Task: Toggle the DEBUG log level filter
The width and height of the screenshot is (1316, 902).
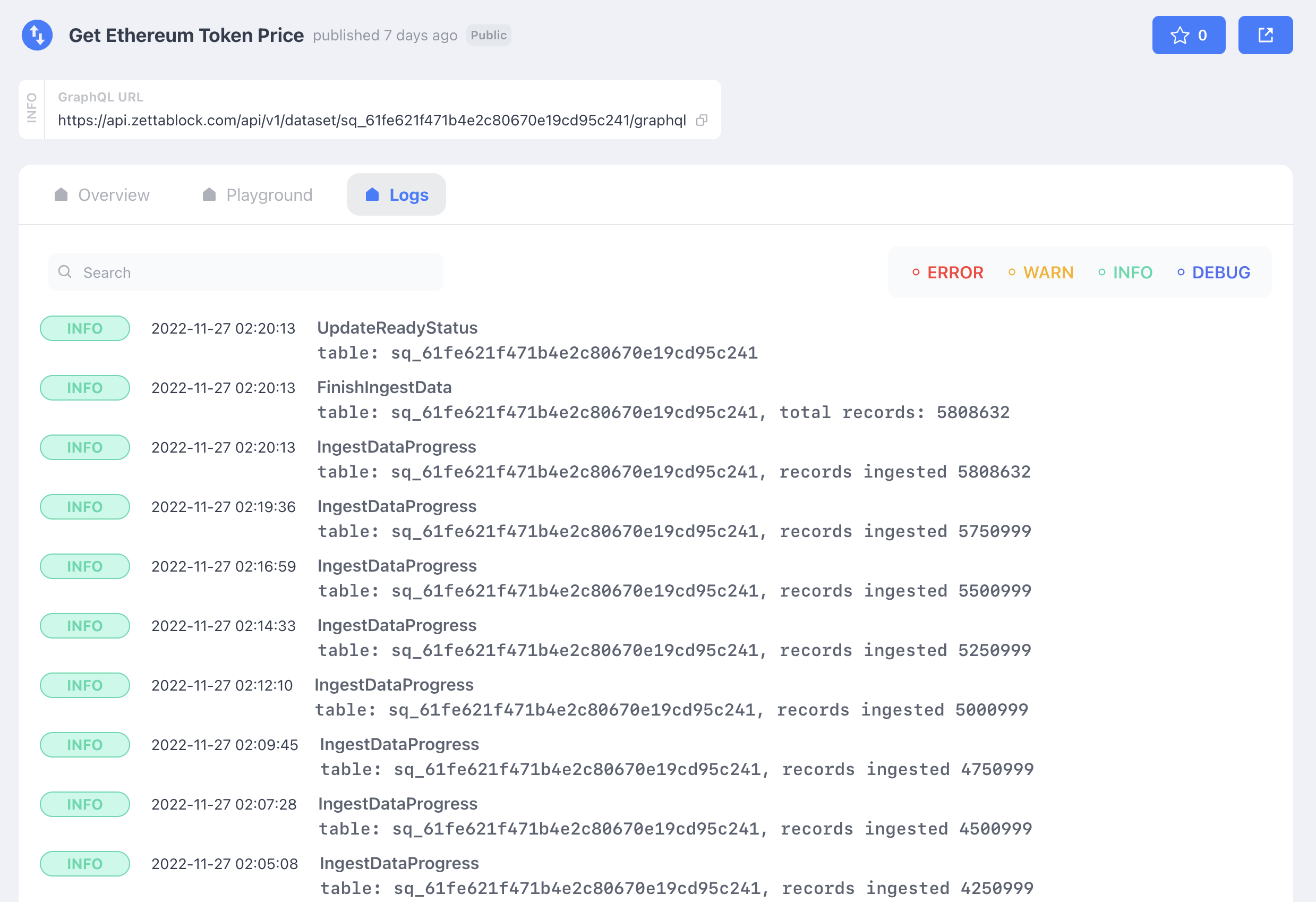Action: (x=1214, y=273)
